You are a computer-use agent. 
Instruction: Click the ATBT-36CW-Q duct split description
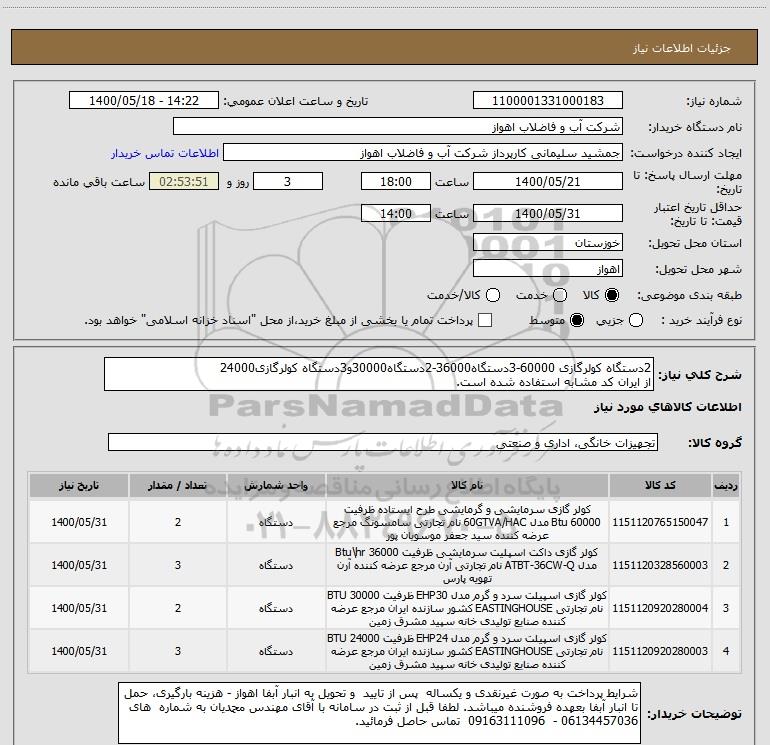tap(467, 565)
